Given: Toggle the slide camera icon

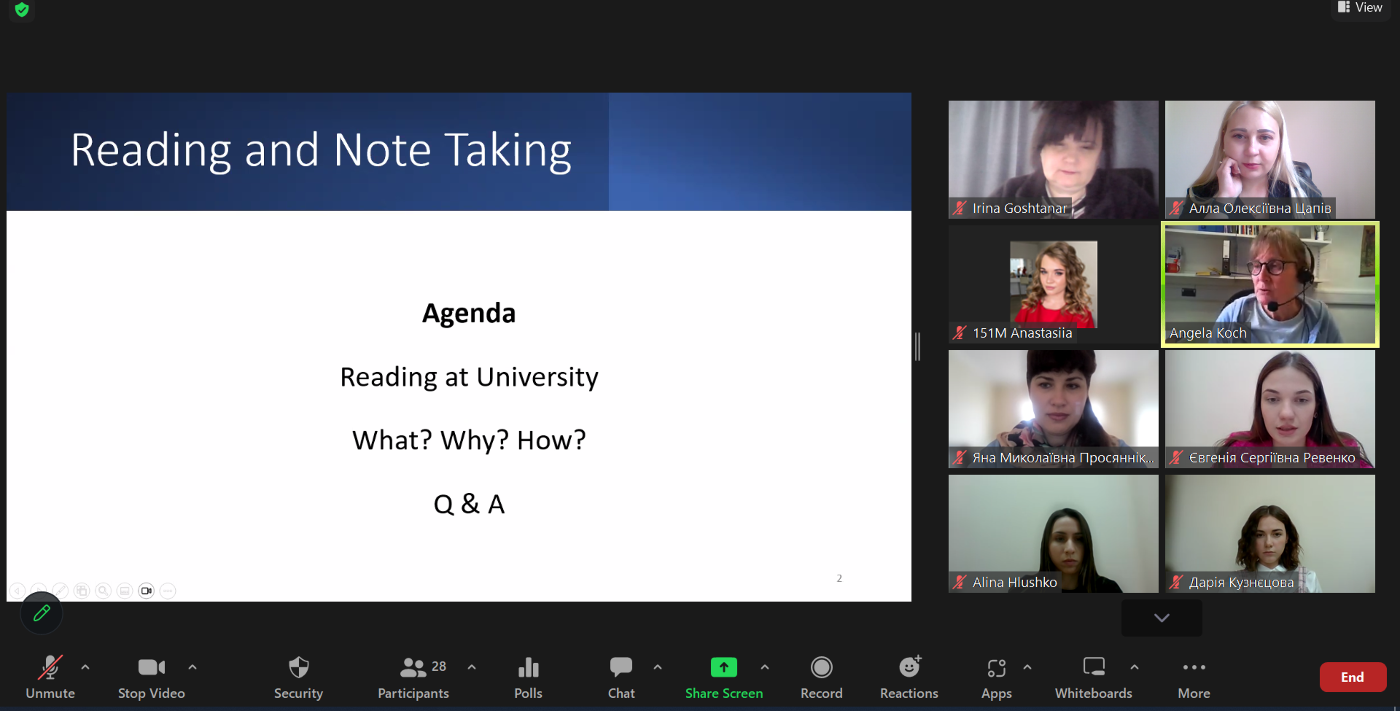Looking at the screenshot, I should [146, 591].
